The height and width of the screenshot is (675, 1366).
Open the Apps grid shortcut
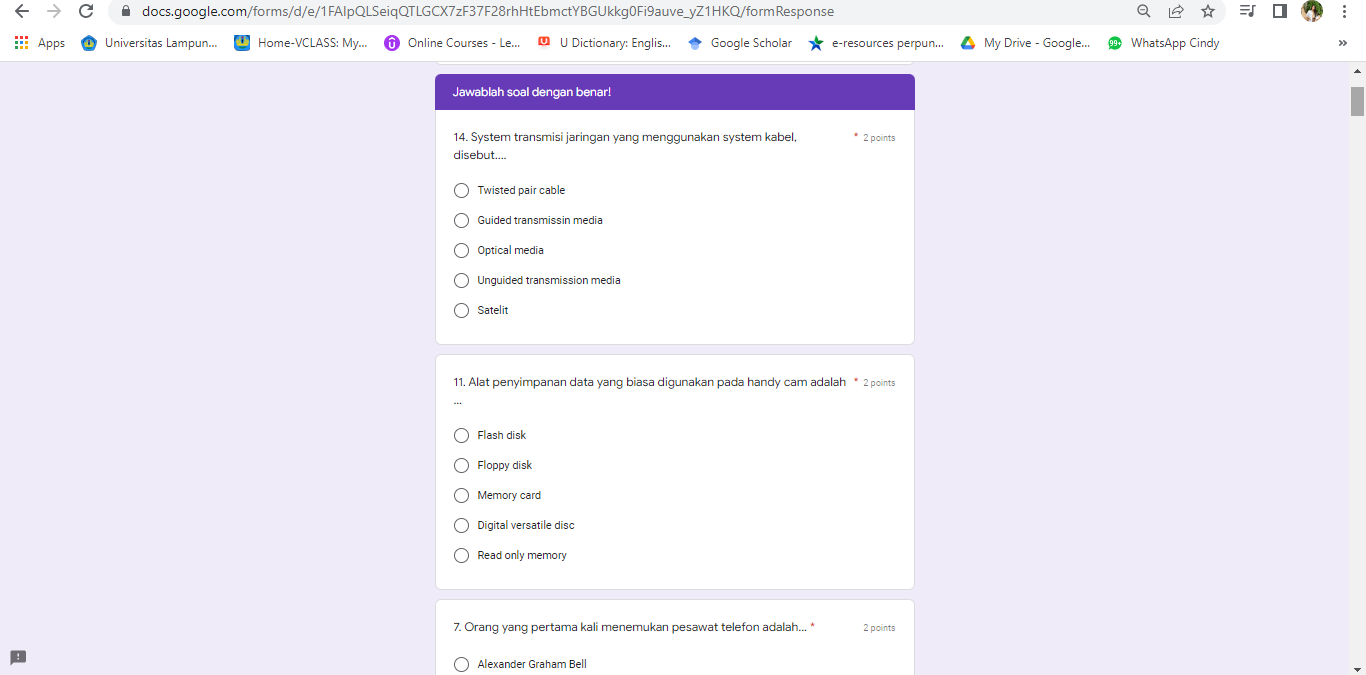coord(40,43)
